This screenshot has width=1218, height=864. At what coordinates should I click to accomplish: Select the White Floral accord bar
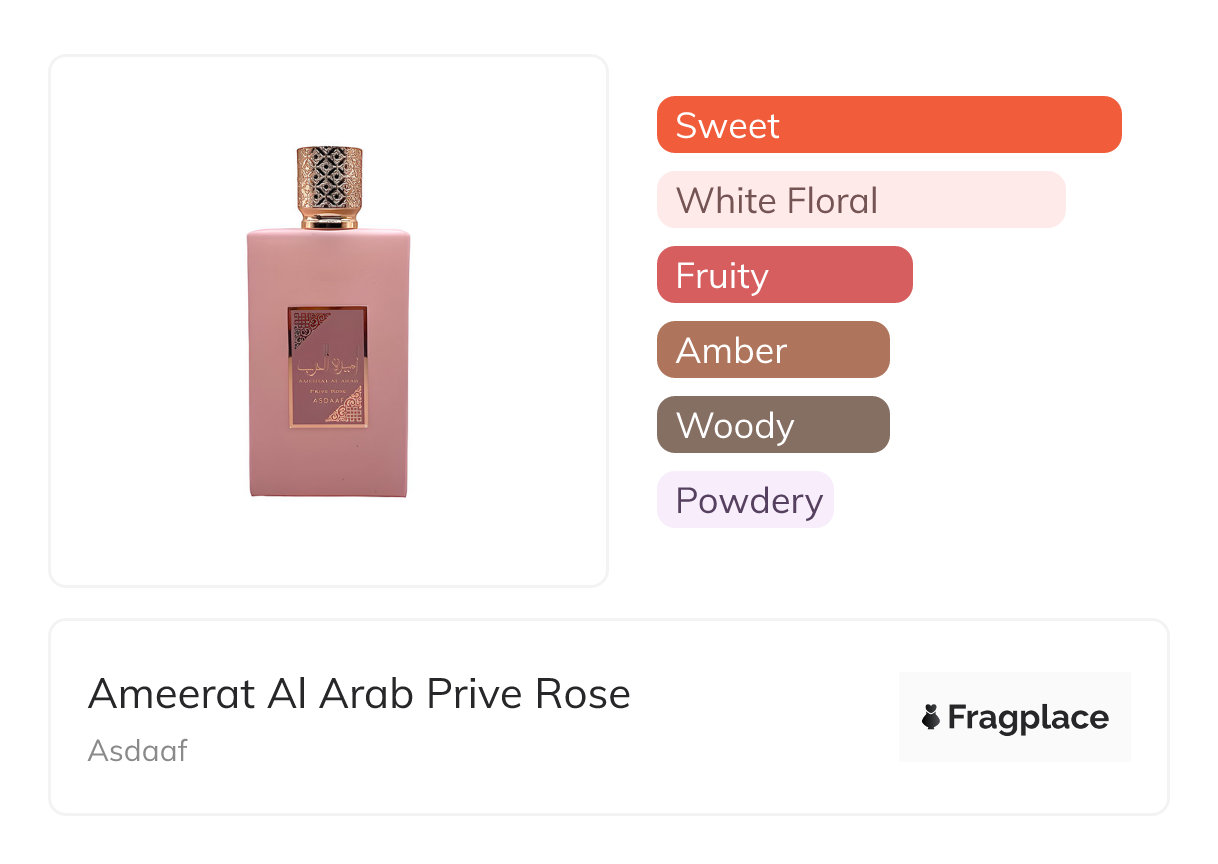click(860, 200)
